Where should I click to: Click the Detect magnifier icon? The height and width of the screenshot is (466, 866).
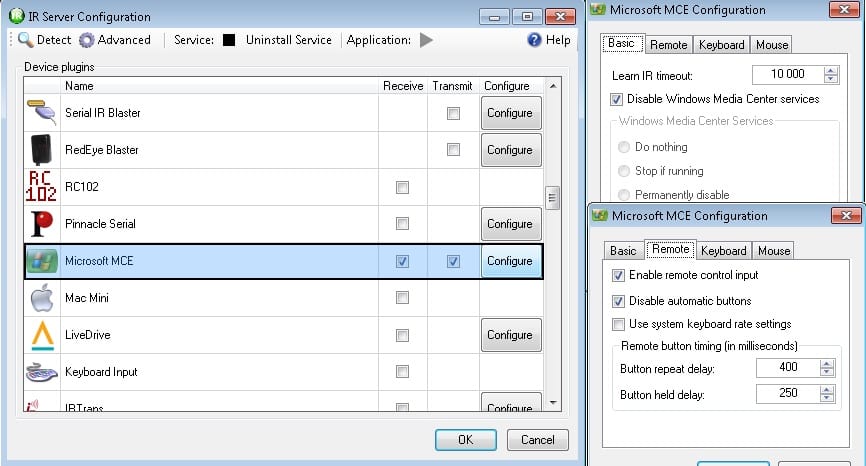[x=26, y=40]
